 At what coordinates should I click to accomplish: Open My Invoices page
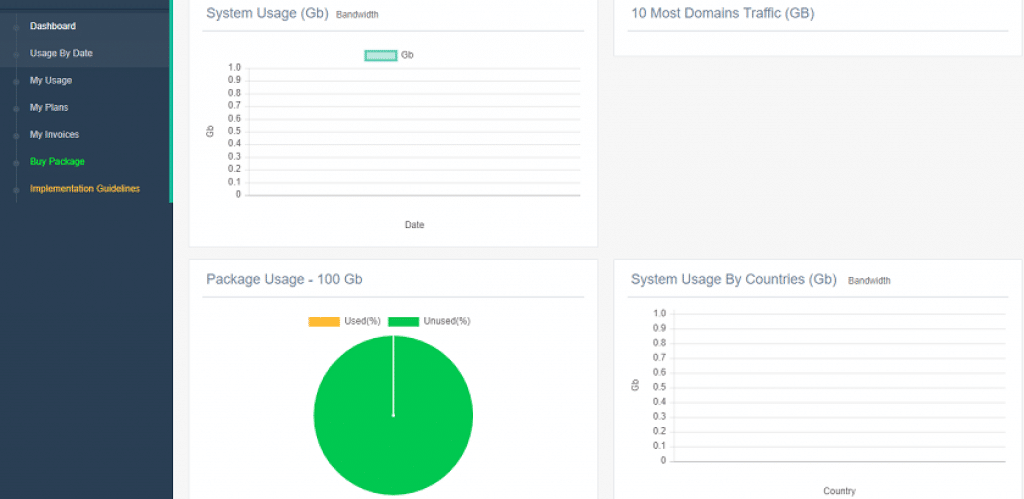click(x=54, y=135)
